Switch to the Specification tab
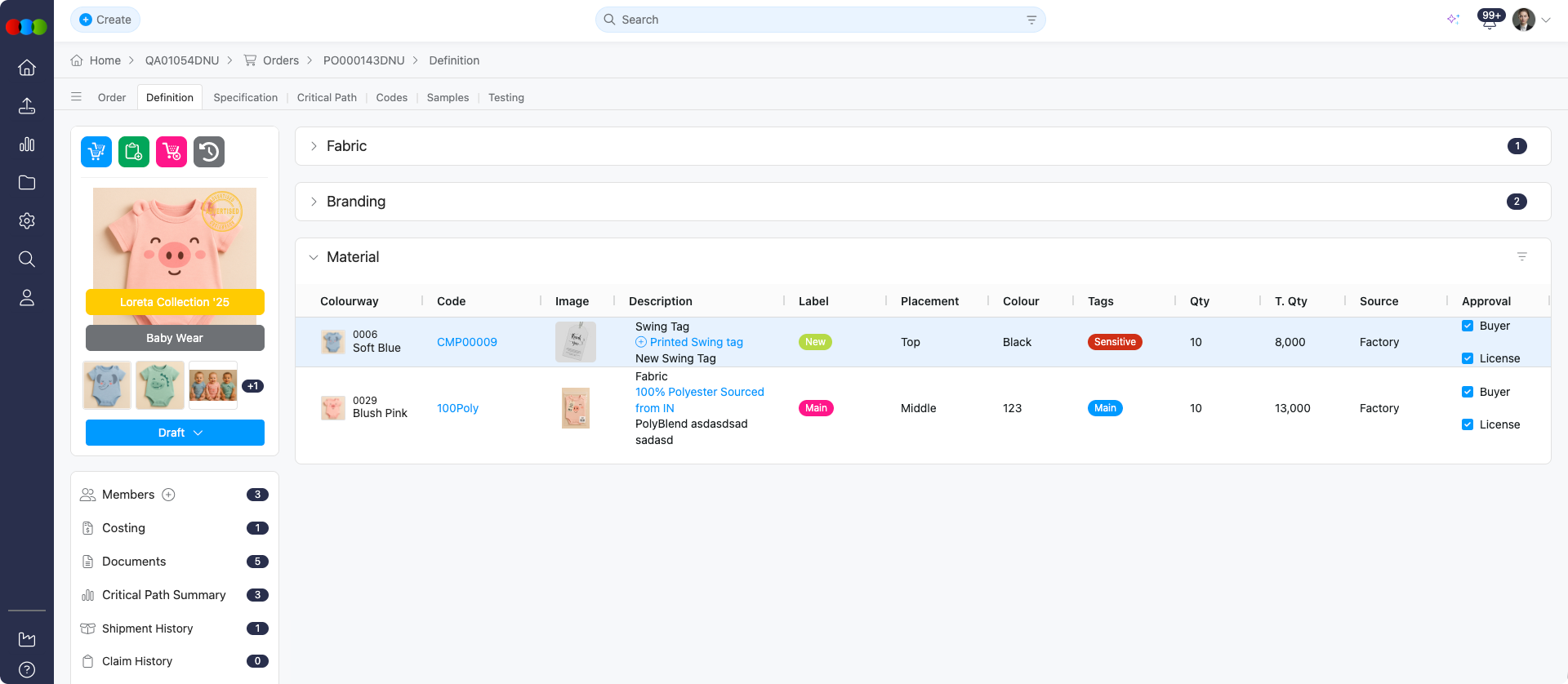Image resolution: width=1568 pixels, height=684 pixels. (x=245, y=97)
